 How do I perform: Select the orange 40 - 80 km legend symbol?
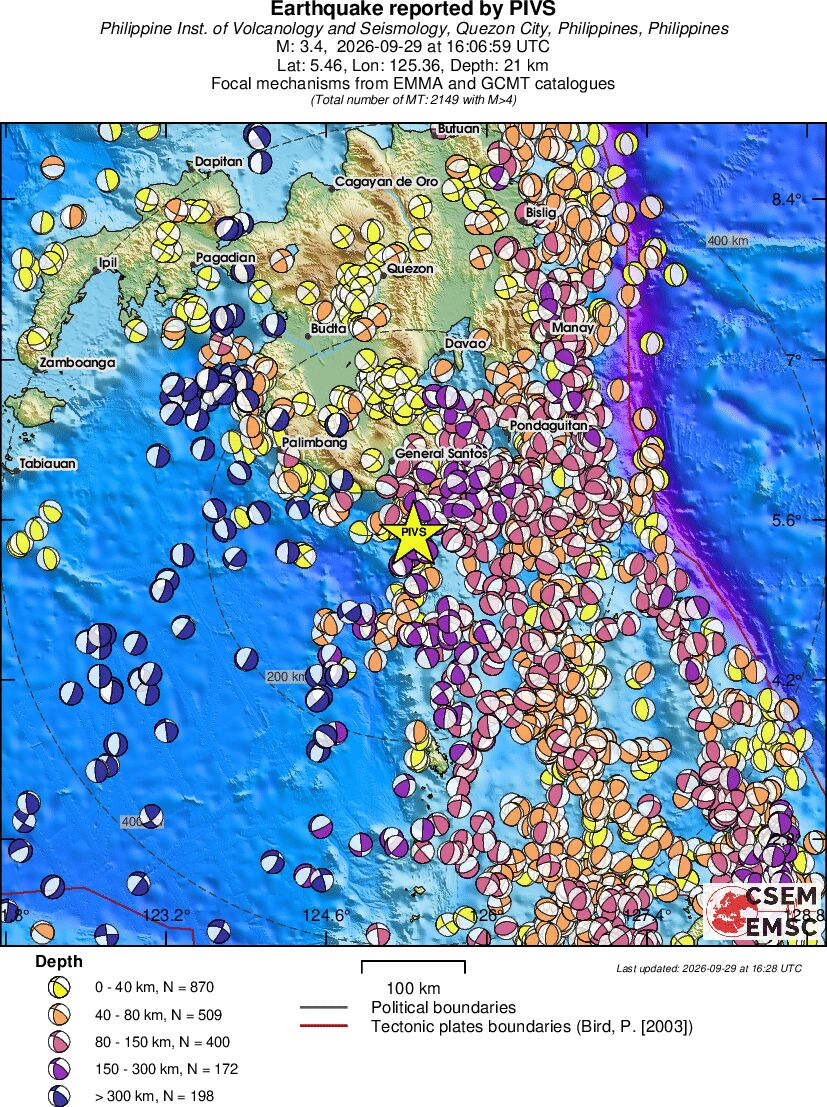coord(59,1015)
